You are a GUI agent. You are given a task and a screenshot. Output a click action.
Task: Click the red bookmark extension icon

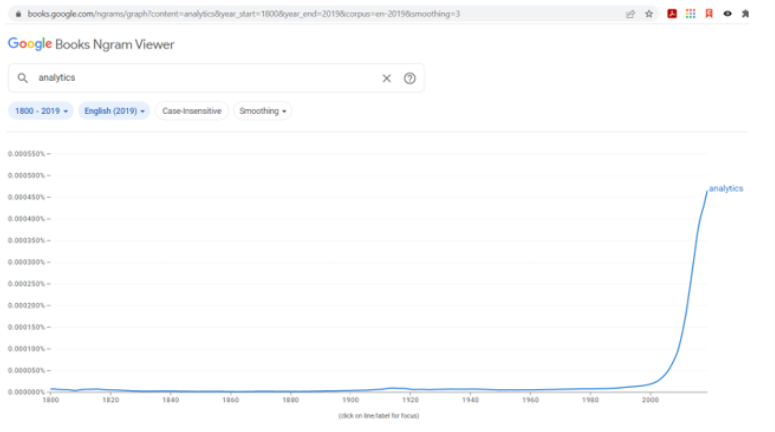709,14
